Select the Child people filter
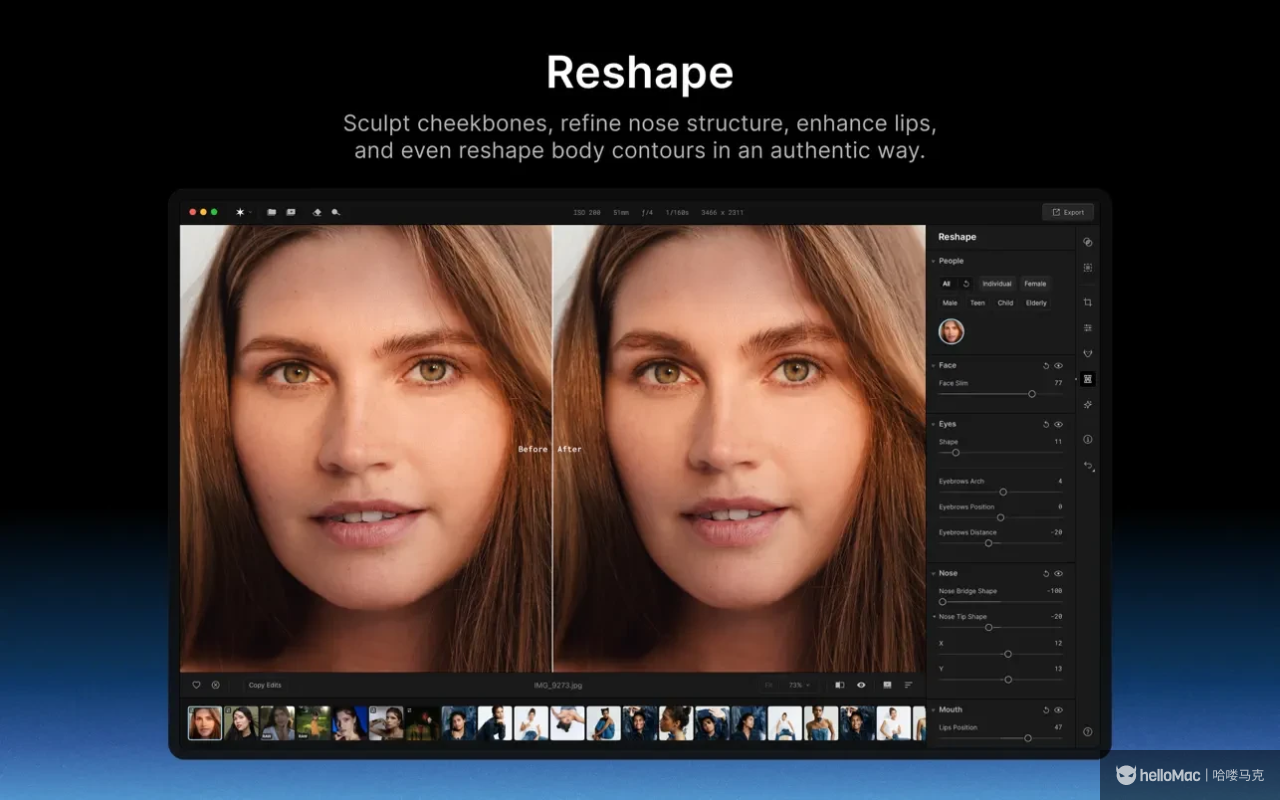 coord(1006,303)
